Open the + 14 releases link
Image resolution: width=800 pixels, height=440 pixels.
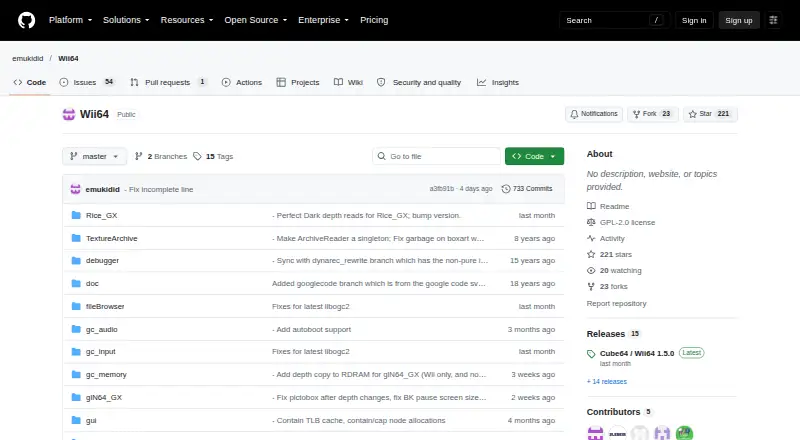pos(607,381)
